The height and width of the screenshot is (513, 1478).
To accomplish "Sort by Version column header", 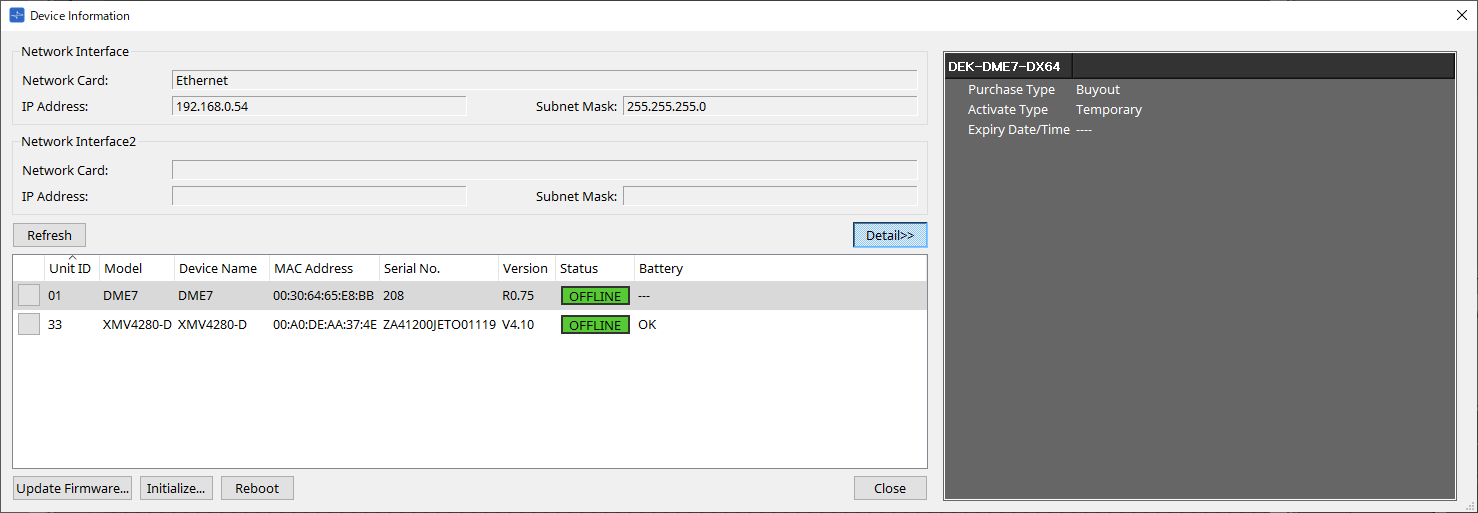I will pos(526,268).
